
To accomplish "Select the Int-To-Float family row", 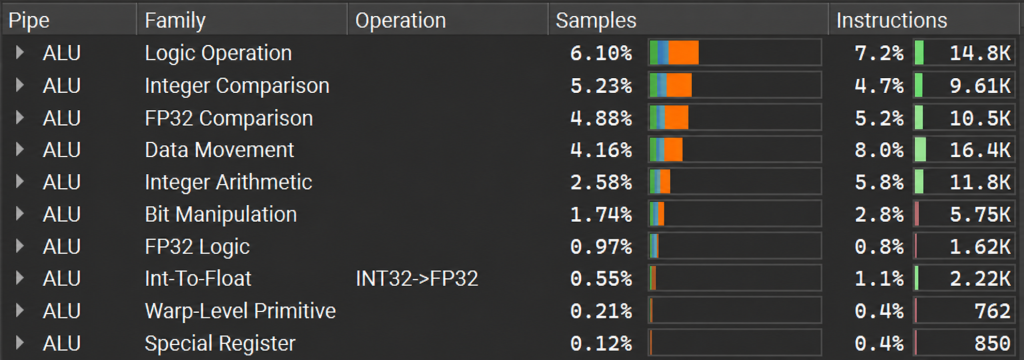I will coord(512,279).
